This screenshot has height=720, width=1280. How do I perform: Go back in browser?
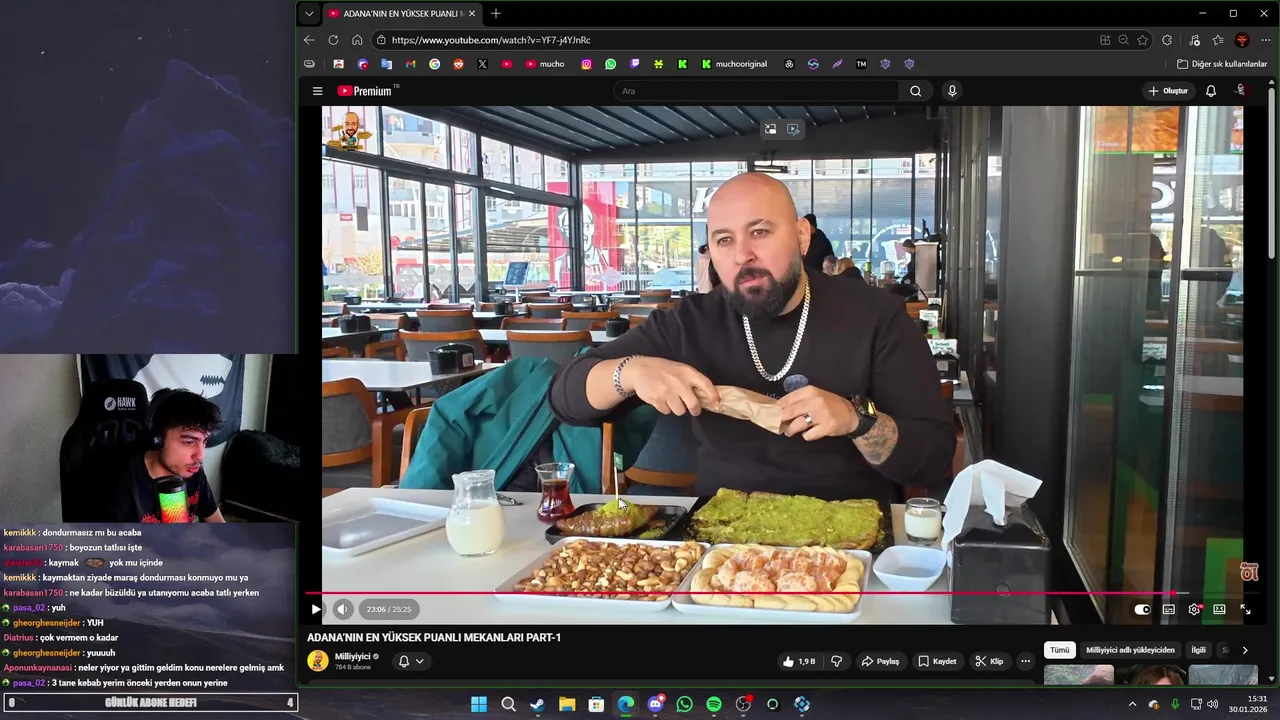tap(309, 40)
